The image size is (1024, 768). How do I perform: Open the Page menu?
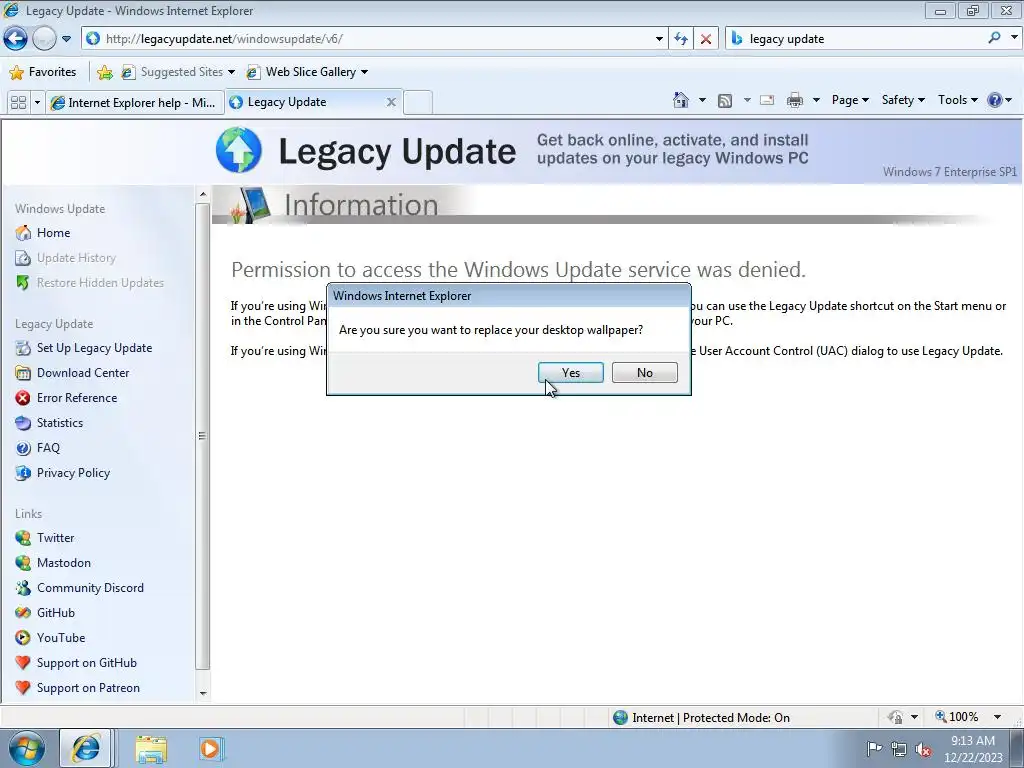(x=850, y=100)
